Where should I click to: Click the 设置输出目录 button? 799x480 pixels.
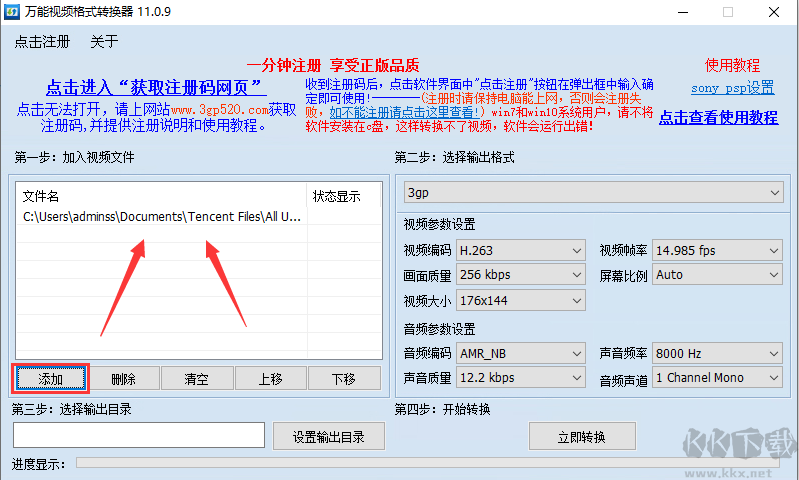pyautogui.click(x=329, y=437)
